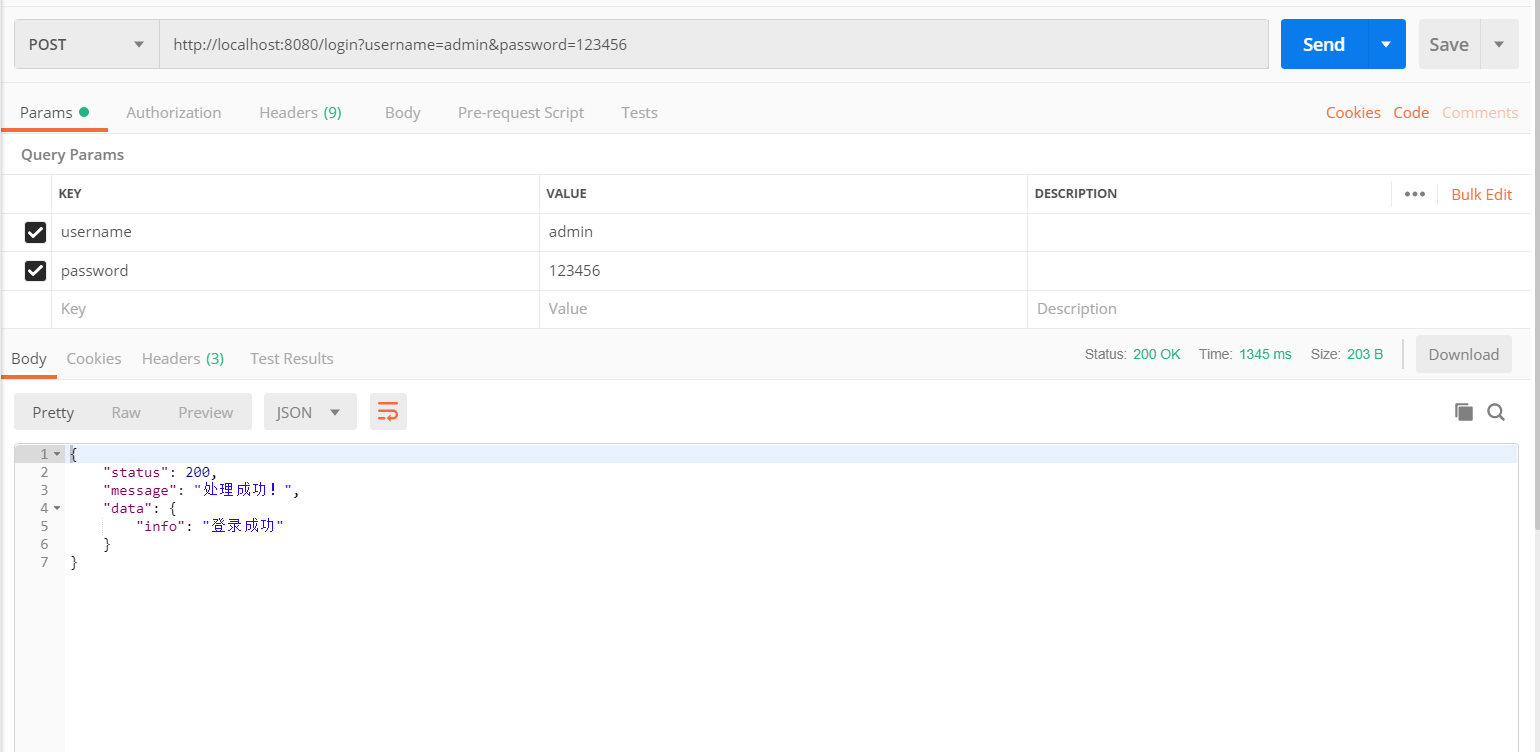Uncheck the username parameter checkbox
Viewport: 1540px width, 752px height.
coord(35,232)
